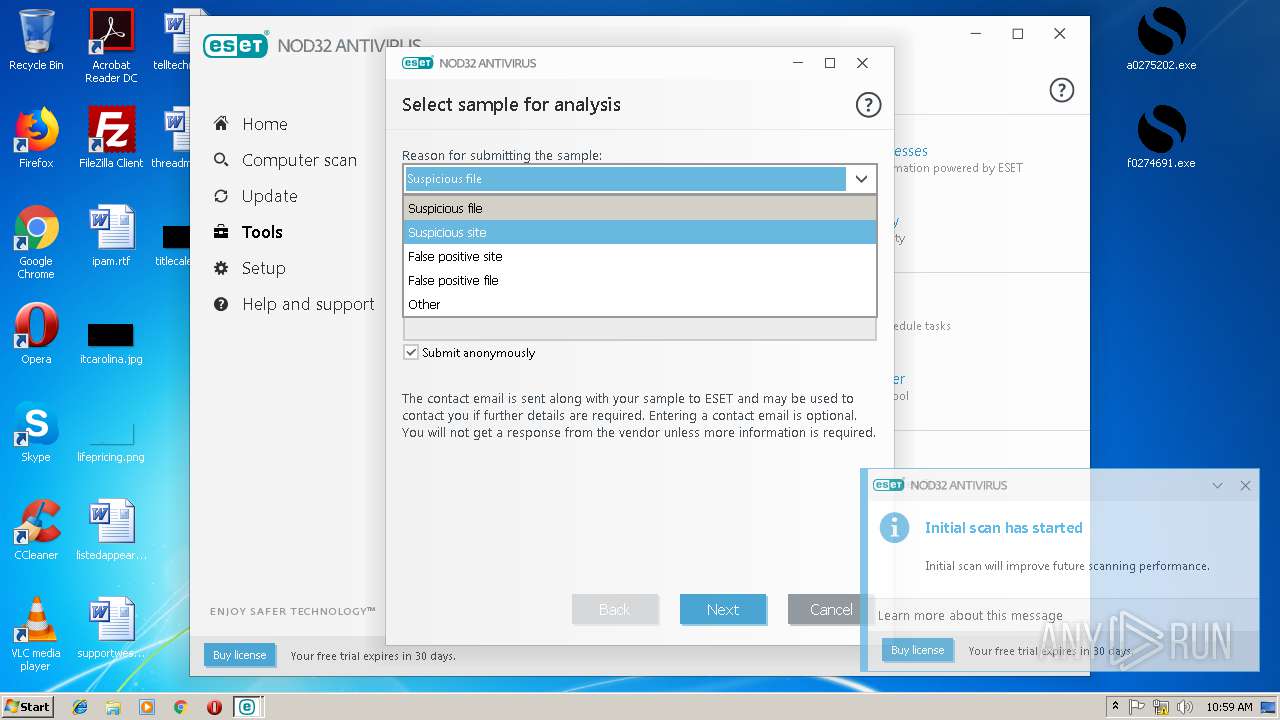Click the notification info icon
Screen dimensions: 1280x720
point(894,527)
